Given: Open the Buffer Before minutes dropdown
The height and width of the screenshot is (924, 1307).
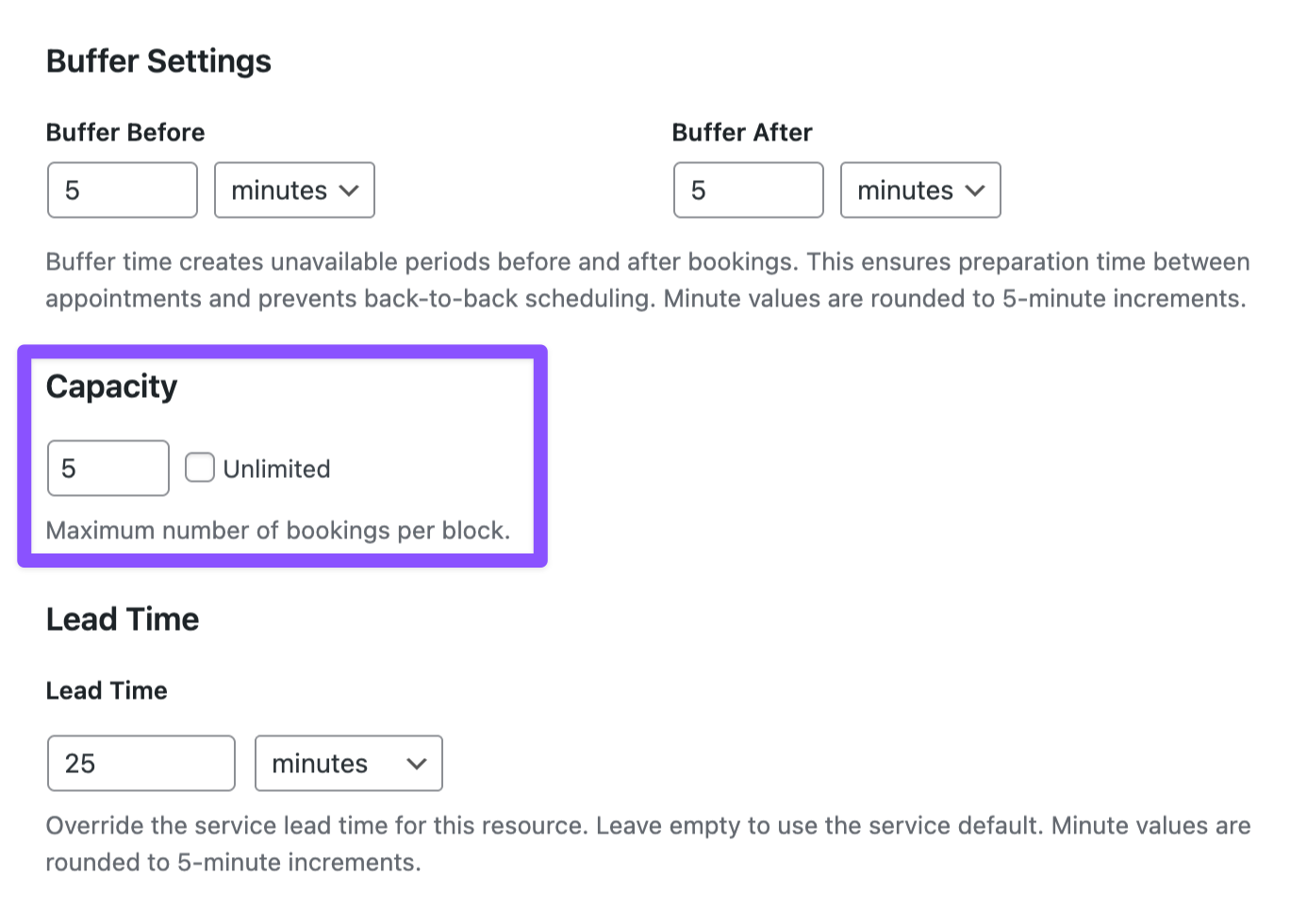Looking at the screenshot, I should coord(294,190).
